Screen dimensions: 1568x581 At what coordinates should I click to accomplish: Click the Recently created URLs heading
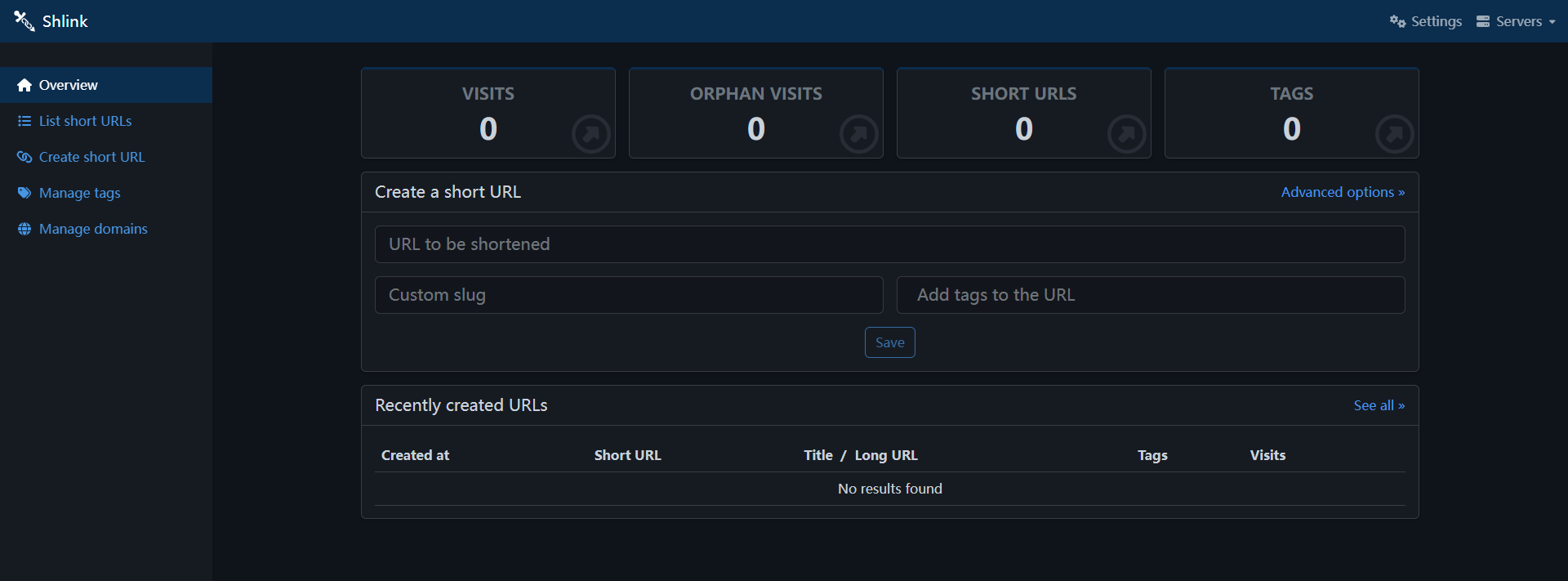[x=461, y=405]
